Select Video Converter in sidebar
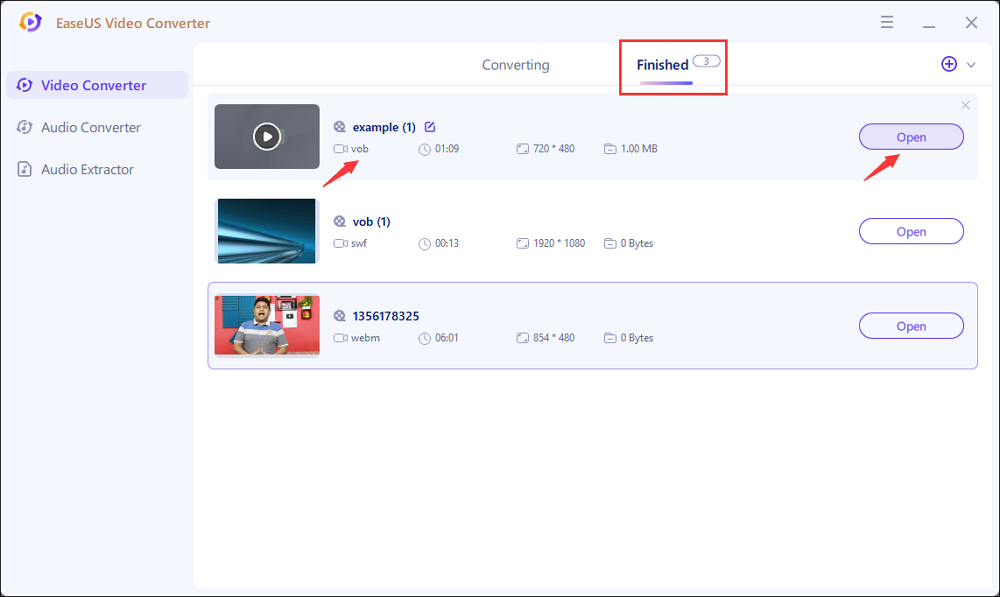Screen dimensions: 1000x597 pos(96,85)
